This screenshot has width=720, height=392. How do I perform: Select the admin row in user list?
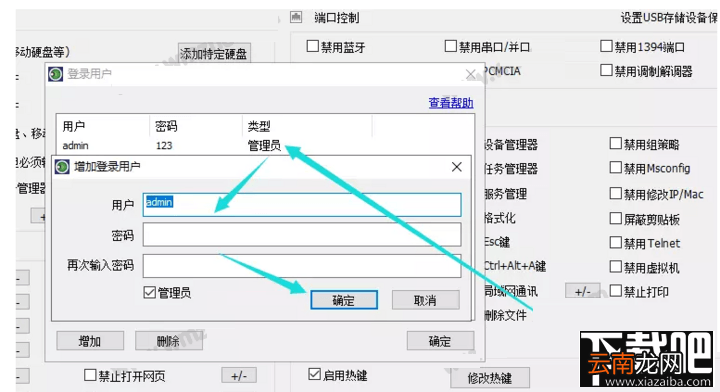pyautogui.click(x=265, y=146)
